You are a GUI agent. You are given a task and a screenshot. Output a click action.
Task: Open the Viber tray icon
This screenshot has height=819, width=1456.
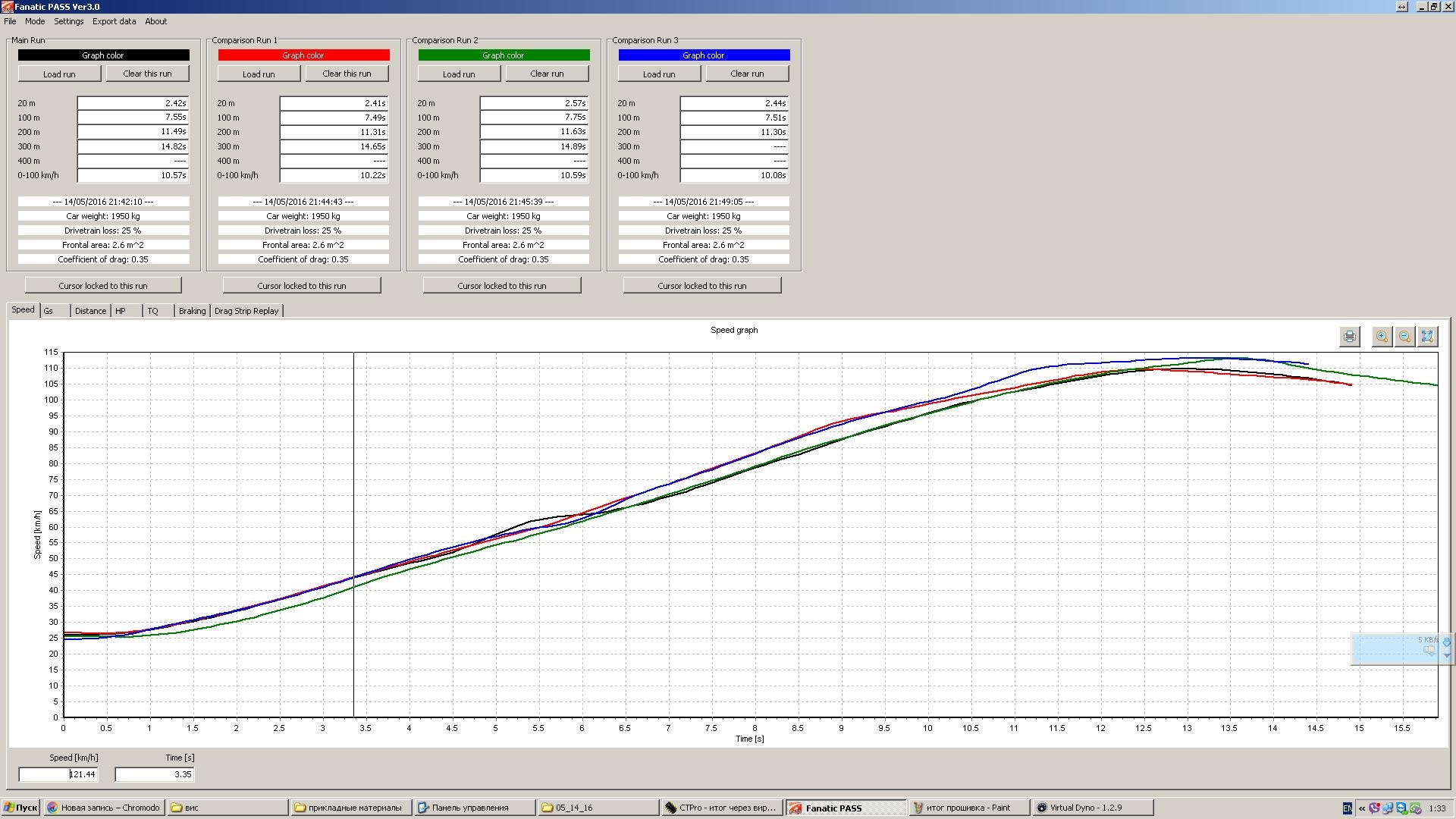1374,808
